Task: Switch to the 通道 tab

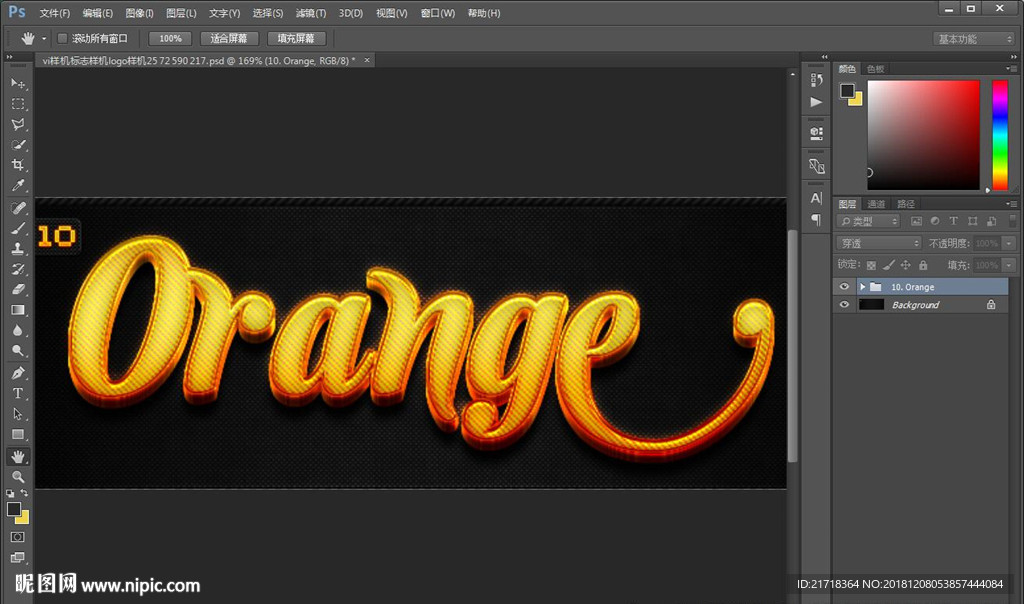Action: [876, 204]
